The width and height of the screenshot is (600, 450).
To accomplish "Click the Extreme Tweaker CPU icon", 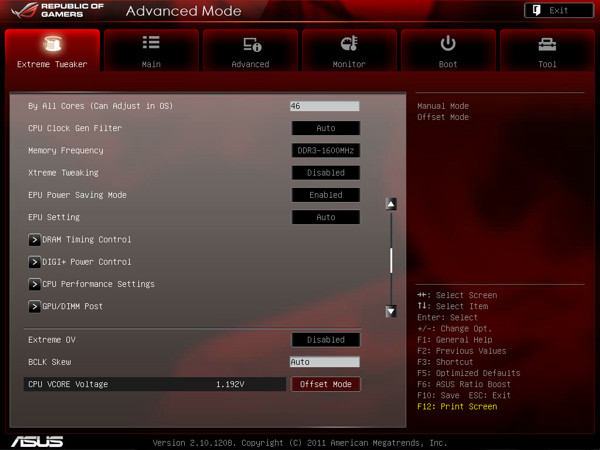I will point(52,44).
